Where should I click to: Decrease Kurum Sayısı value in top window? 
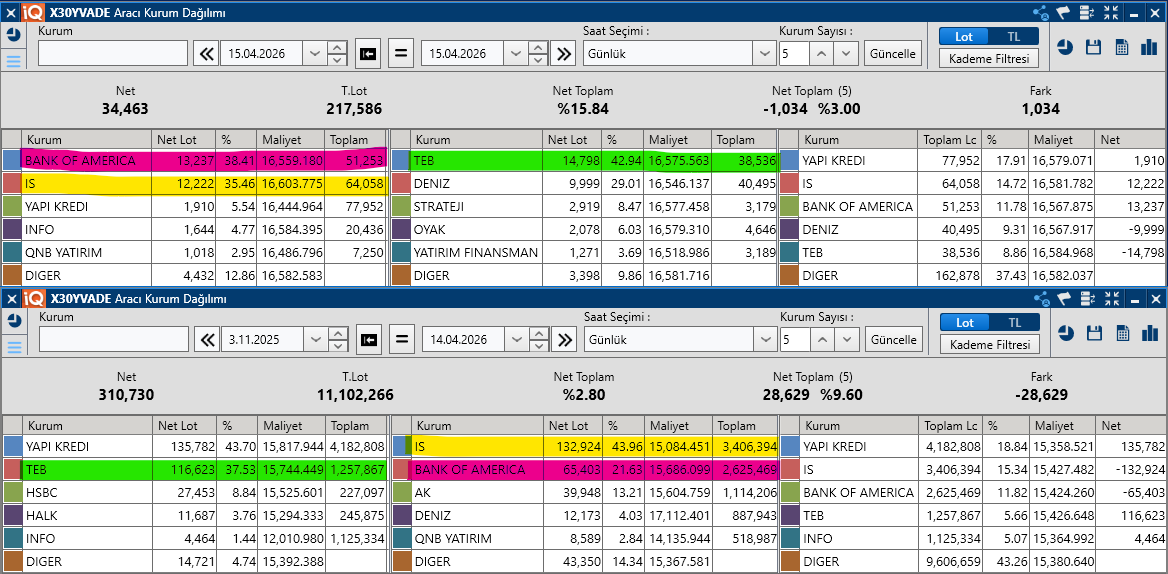845,54
